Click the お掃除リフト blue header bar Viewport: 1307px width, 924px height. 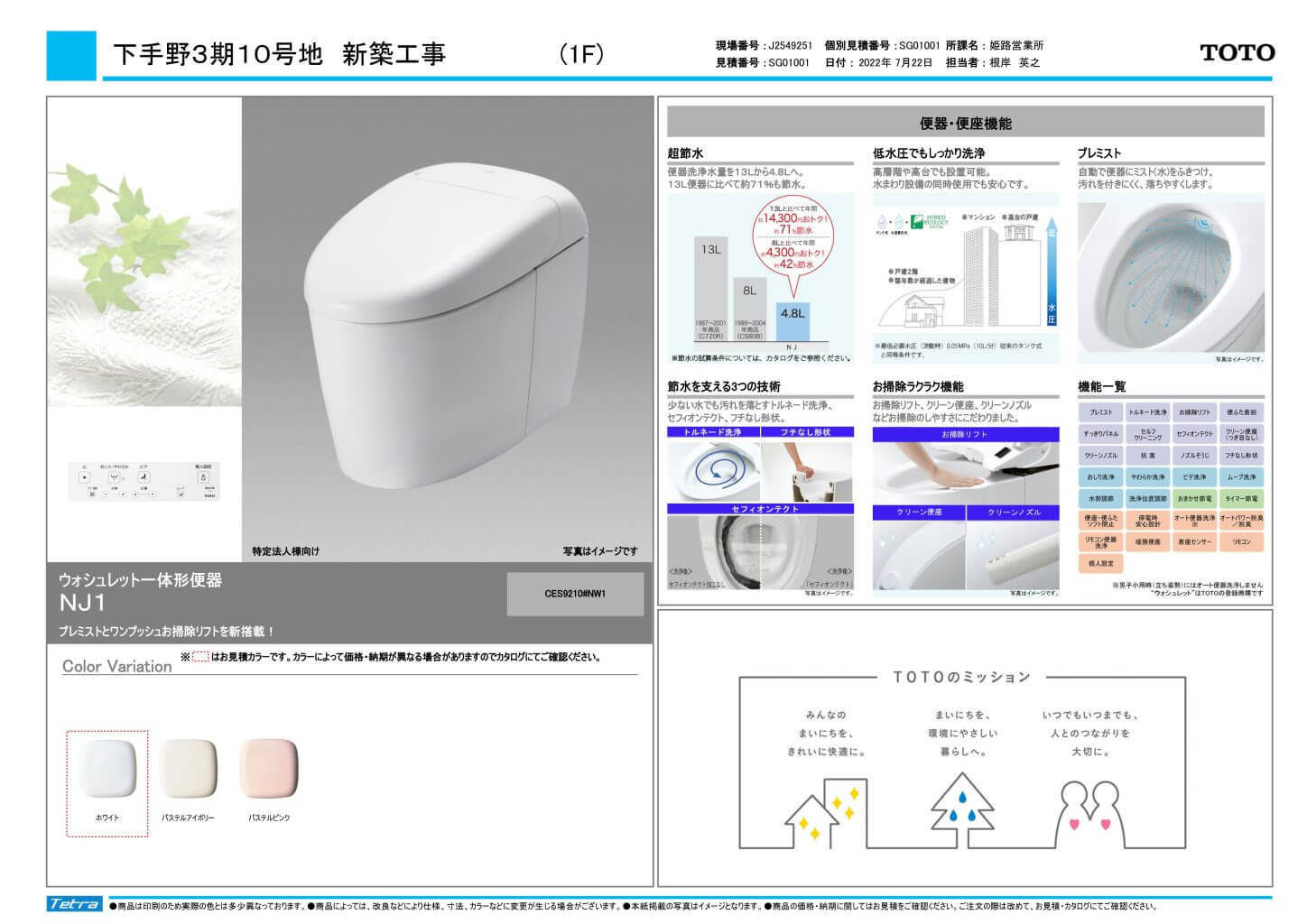point(965,435)
